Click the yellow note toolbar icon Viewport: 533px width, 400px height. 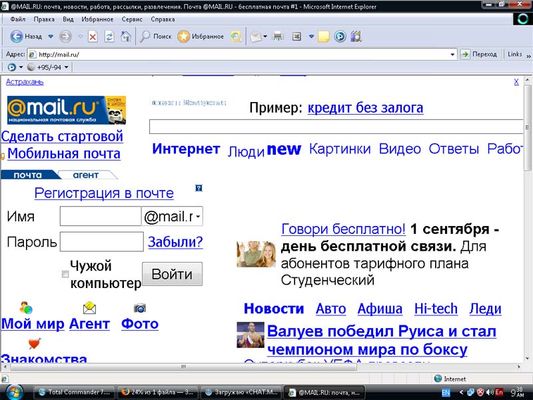[x=324, y=36]
